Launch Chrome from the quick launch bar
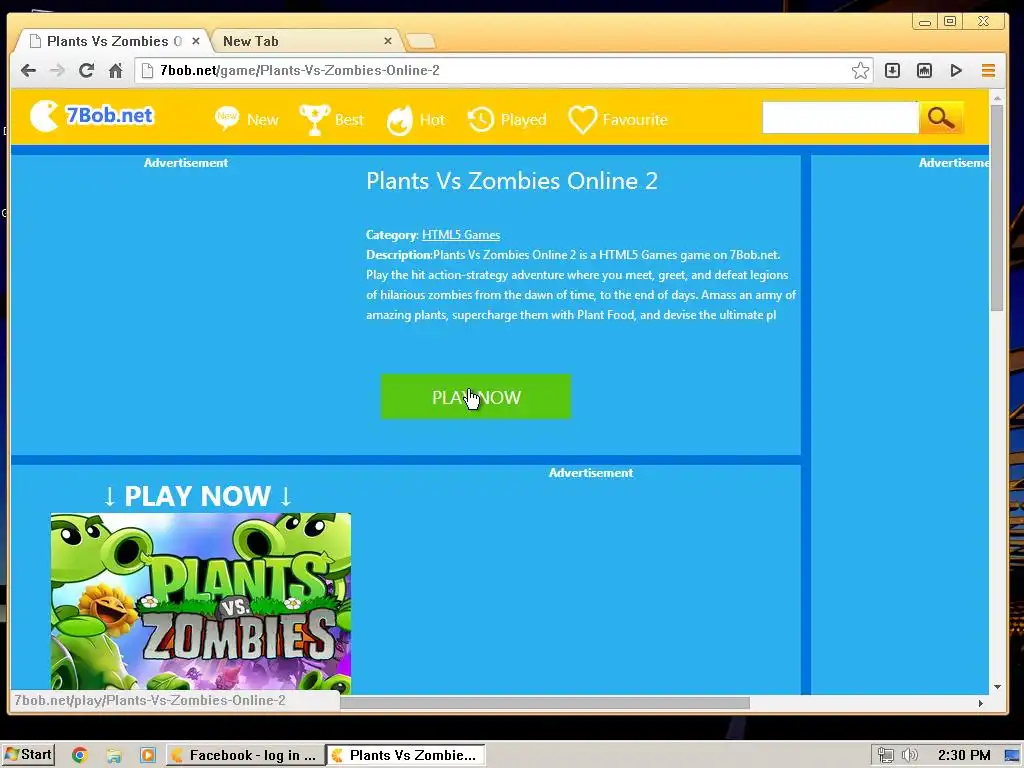The image size is (1024, 768). pos(80,756)
